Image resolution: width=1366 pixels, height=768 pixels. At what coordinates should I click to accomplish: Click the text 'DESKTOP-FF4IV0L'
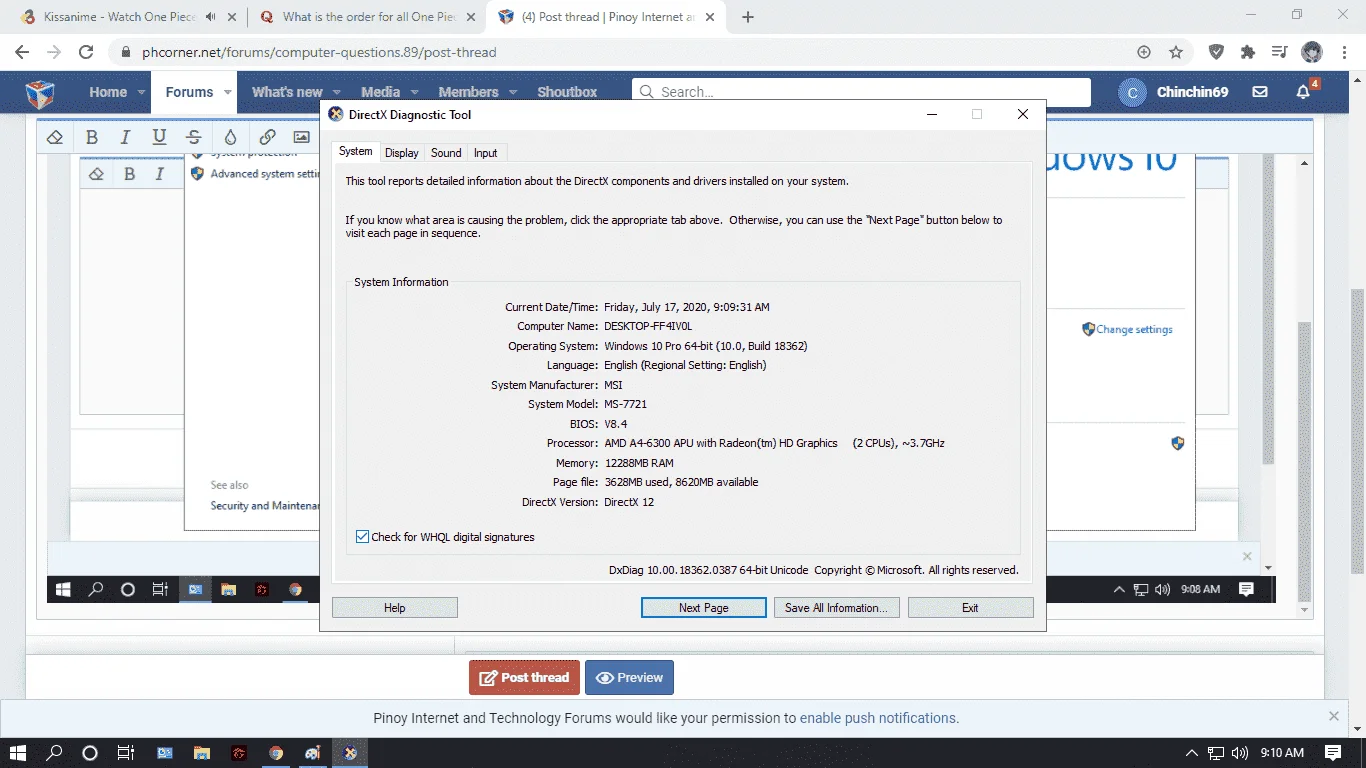click(x=648, y=326)
